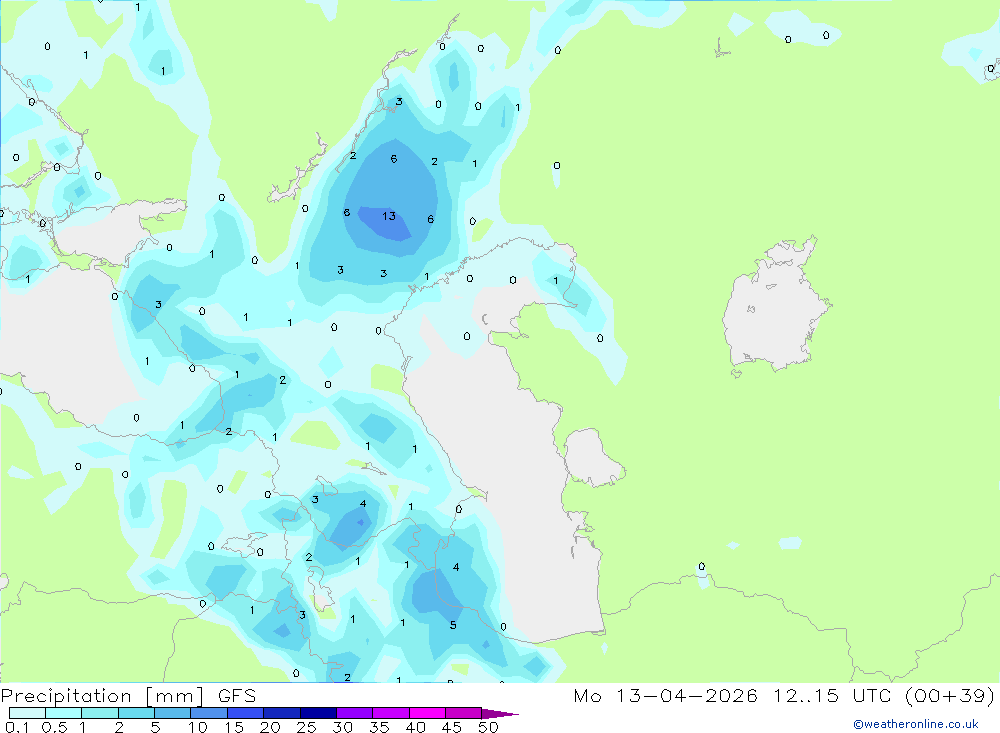Select the 'Precipitation [mm]' title text
The image size is (1000, 733).
tap(102, 695)
